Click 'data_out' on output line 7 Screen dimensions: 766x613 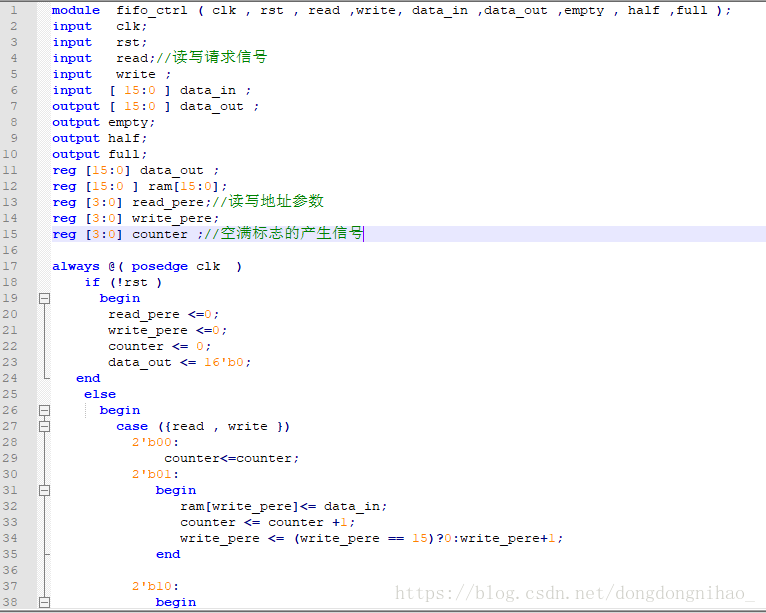coord(212,107)
